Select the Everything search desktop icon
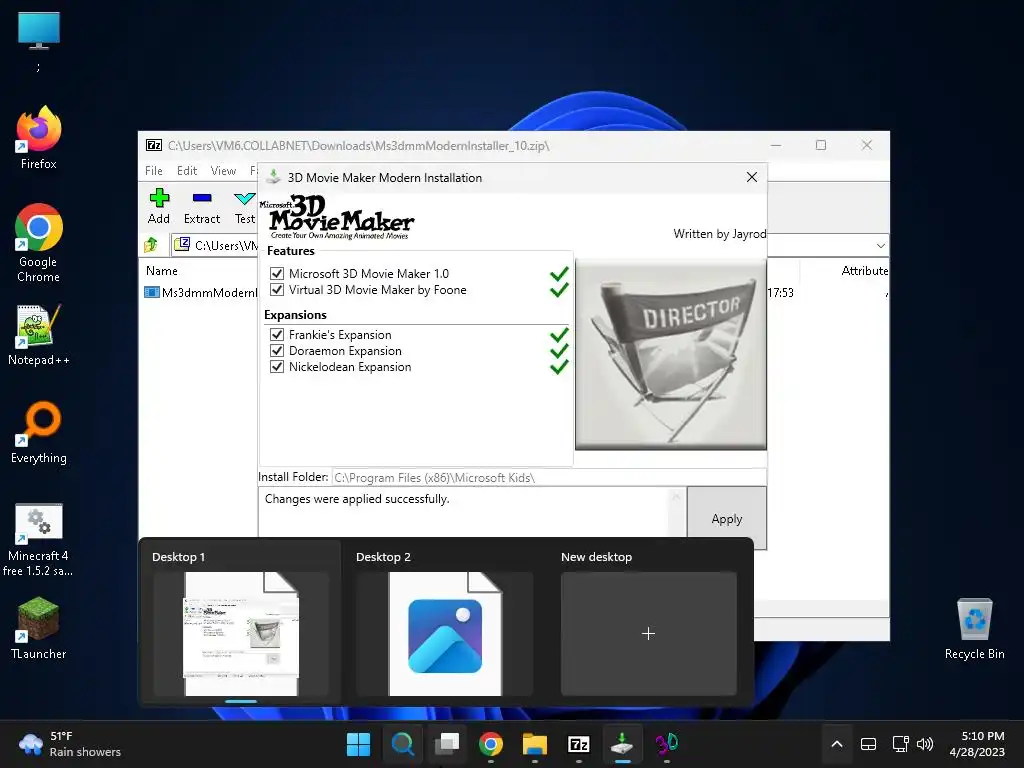 point(39,432)
